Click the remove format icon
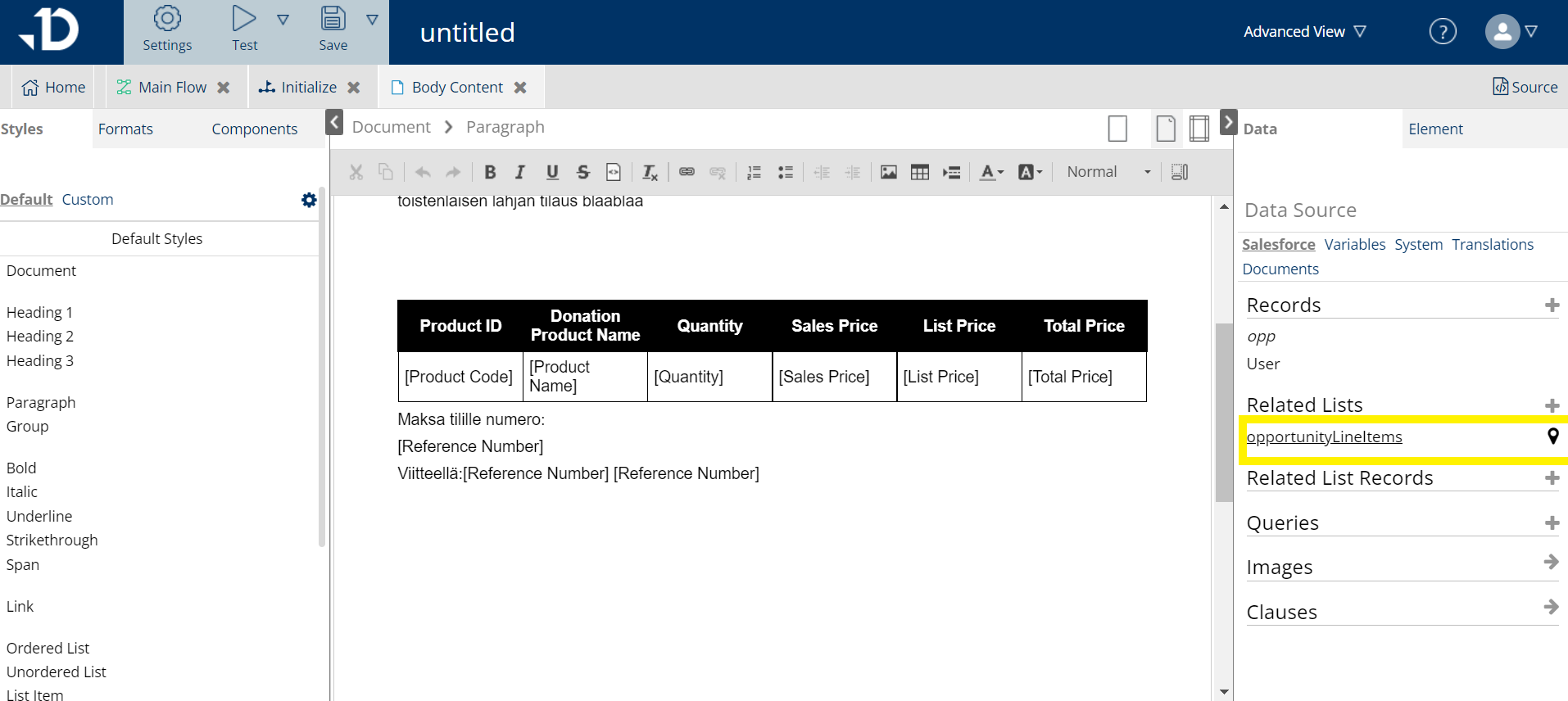 (x=650, y=172)
